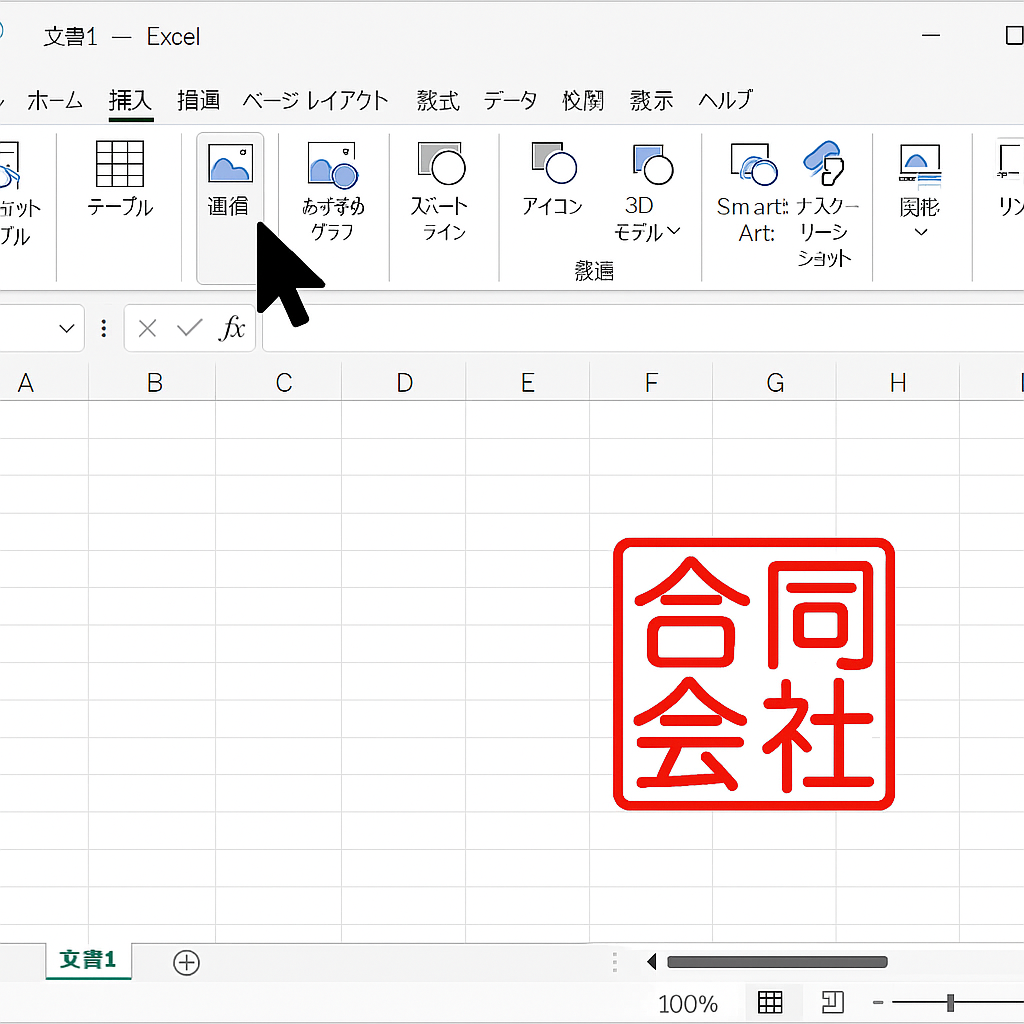Open the recommended charts (グラフ) button
Viewport: 1024px width, 1024px height.
click(333, 191)
